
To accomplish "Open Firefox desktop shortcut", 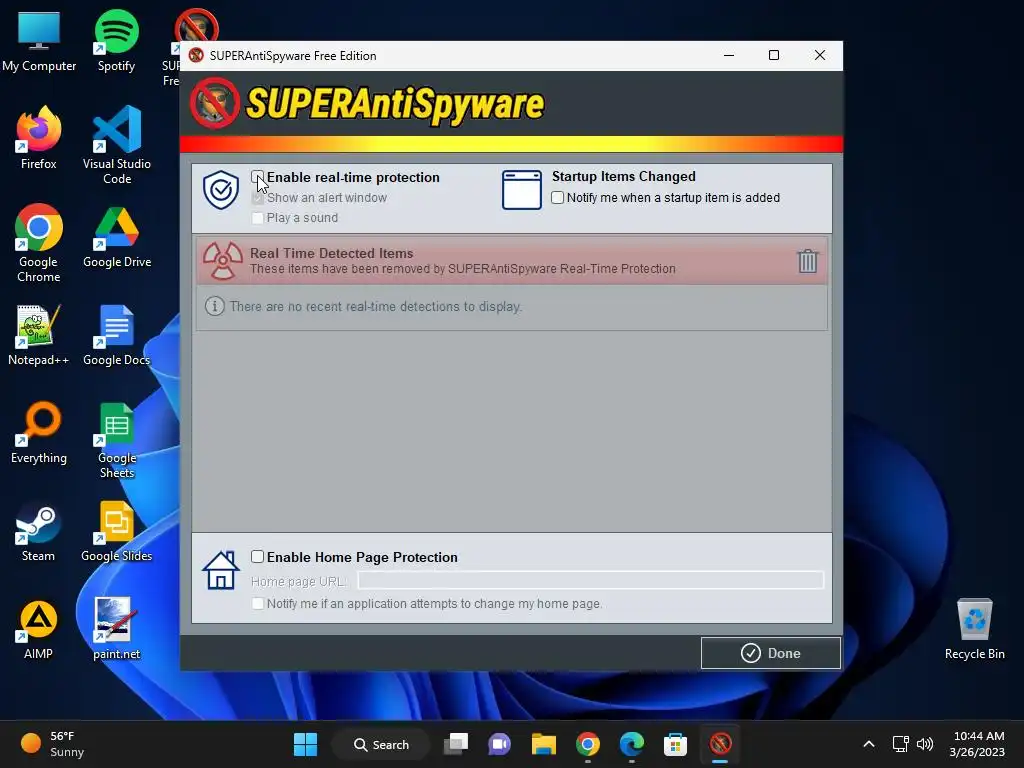I will pos(39,138).
